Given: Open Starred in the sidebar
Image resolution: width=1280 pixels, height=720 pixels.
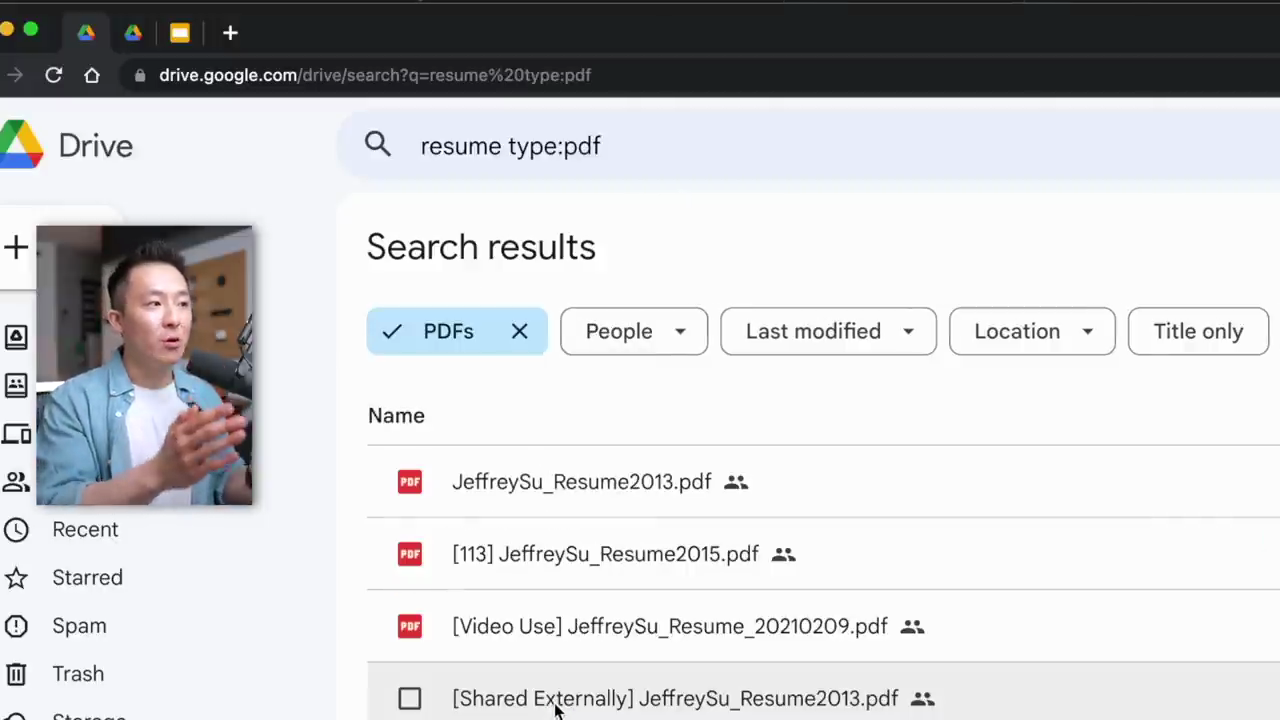Looking at the screenshot, I should [87, 577].
